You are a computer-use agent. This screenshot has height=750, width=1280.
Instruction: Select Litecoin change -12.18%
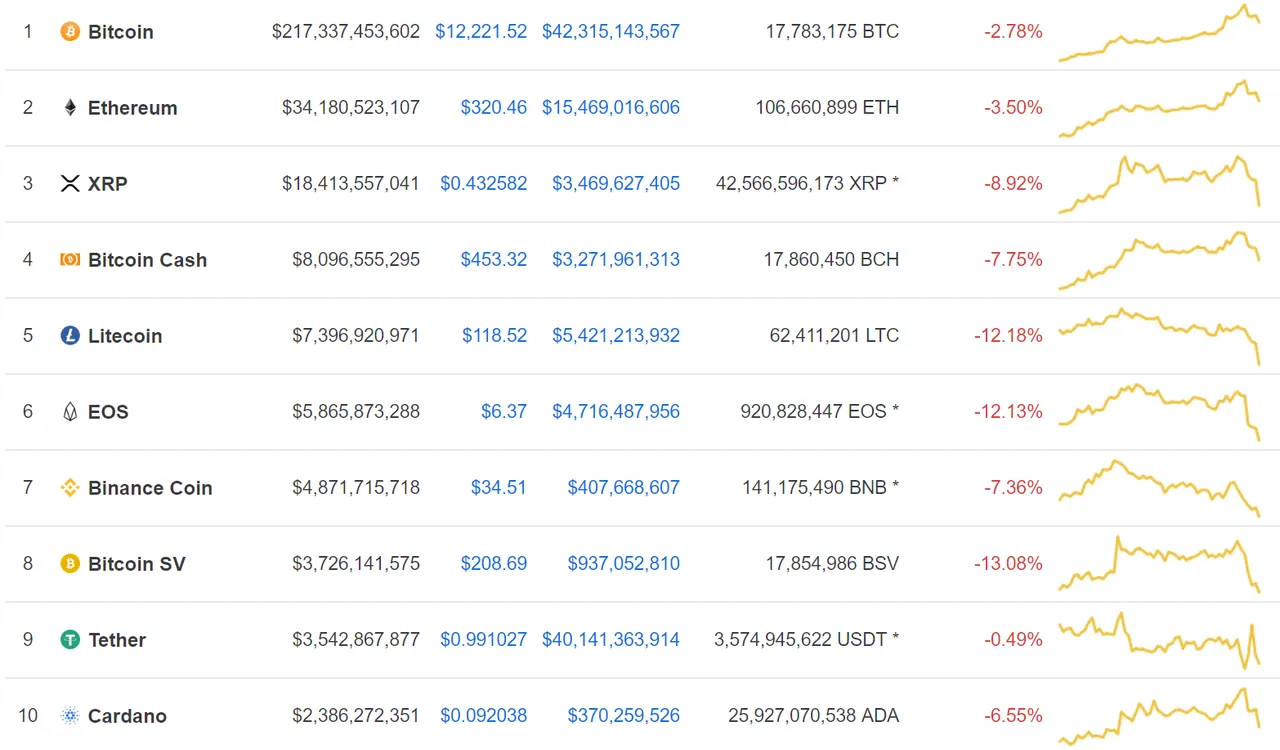(1008, 336)
